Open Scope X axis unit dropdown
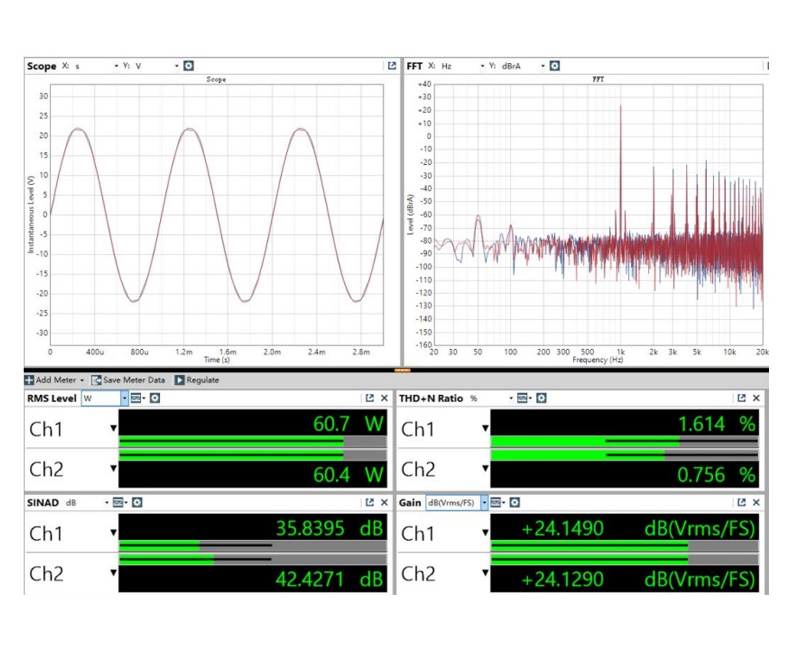Screen dimensions: 790x653 [115, 66]
